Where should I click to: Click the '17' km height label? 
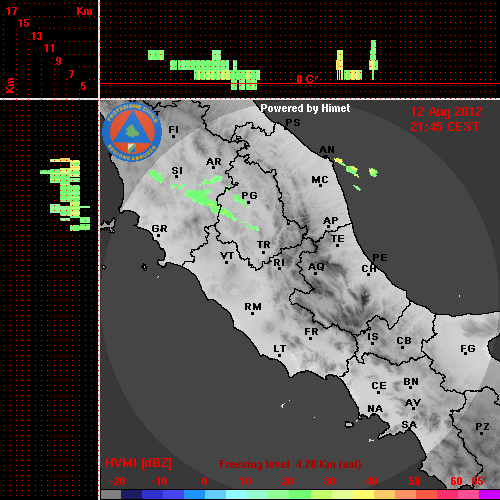point(11,11)
